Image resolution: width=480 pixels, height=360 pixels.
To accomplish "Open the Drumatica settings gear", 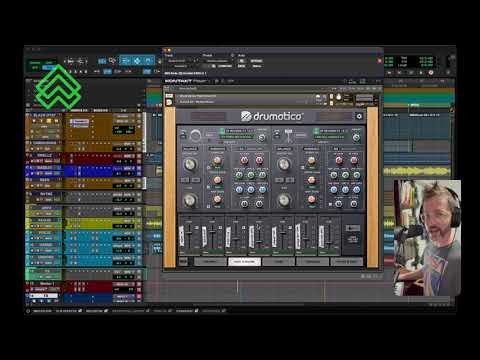I will pyautogui.click(x=359, y=116).
